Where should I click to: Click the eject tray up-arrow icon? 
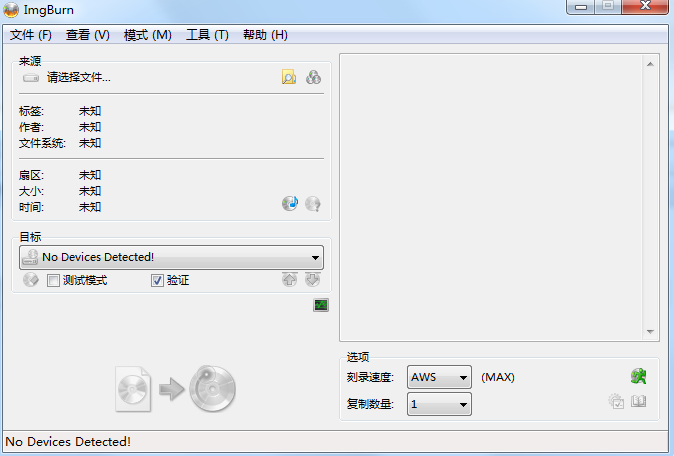point(289,280)
